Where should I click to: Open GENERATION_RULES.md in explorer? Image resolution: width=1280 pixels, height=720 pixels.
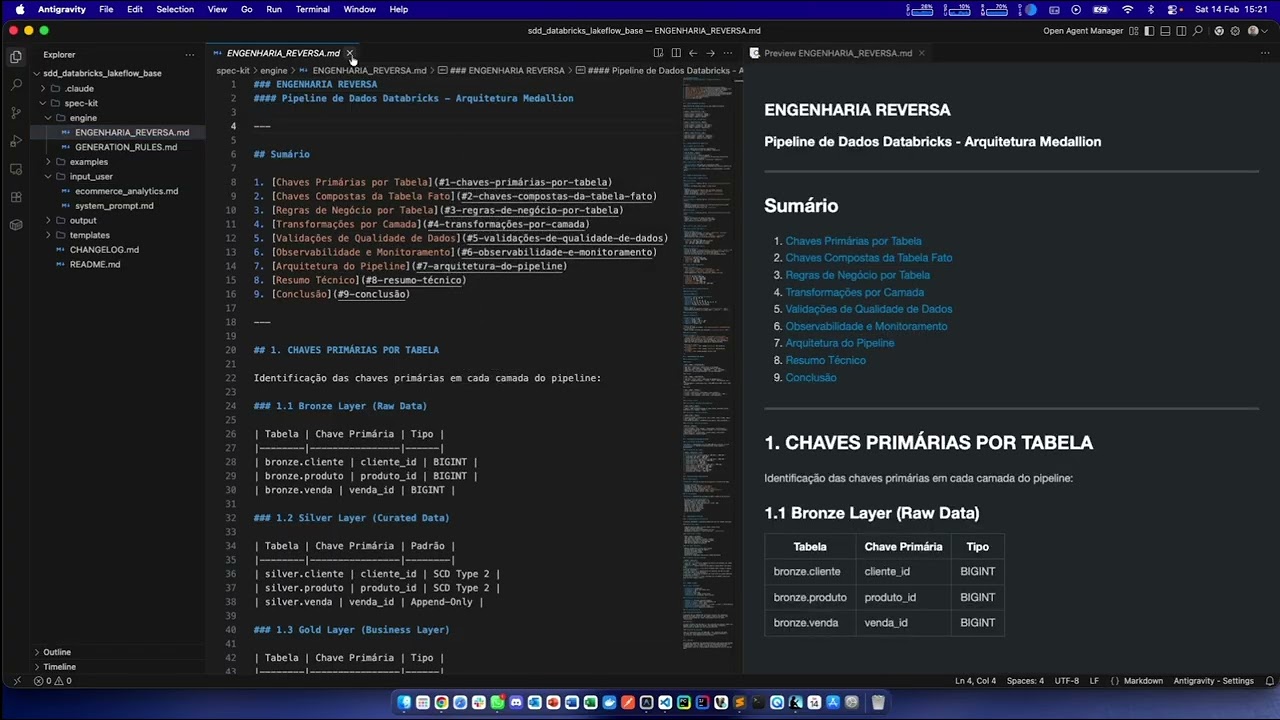coord(126,147)
